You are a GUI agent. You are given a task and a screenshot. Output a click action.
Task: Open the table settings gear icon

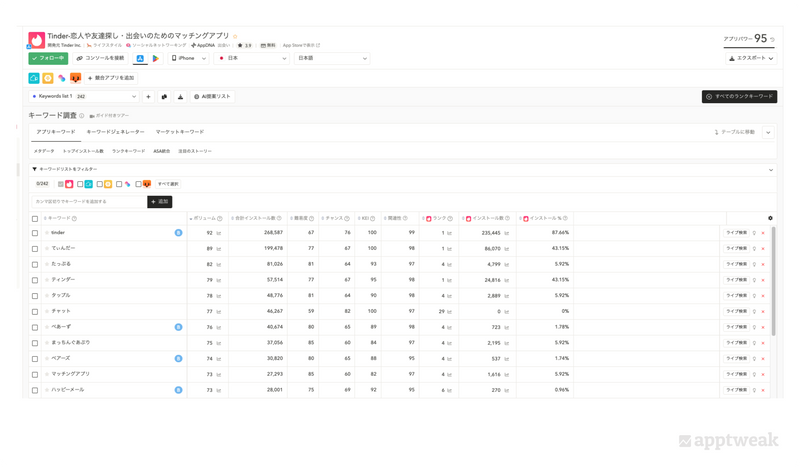[770, 218]
